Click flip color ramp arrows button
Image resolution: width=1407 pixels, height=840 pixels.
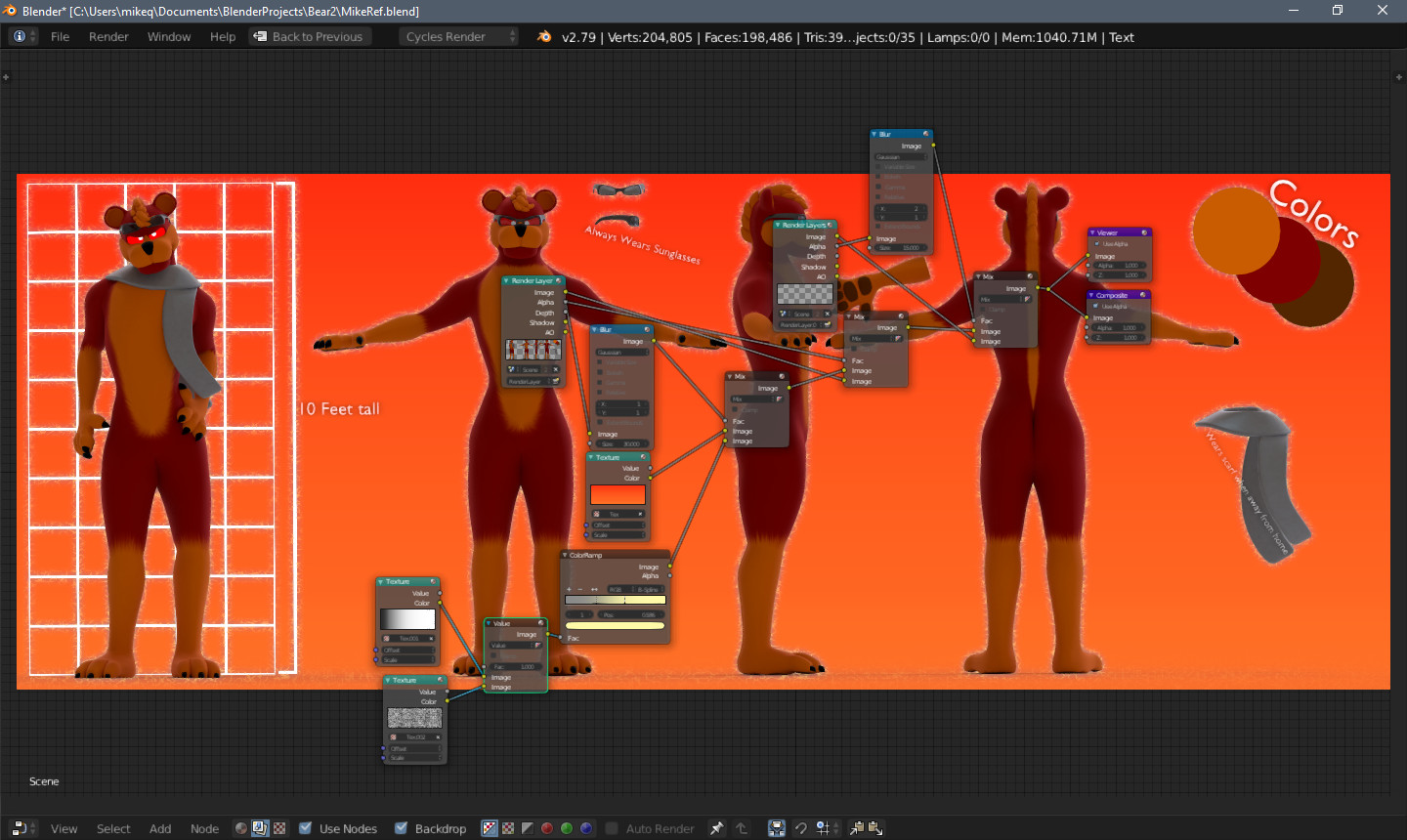[594, 589]
